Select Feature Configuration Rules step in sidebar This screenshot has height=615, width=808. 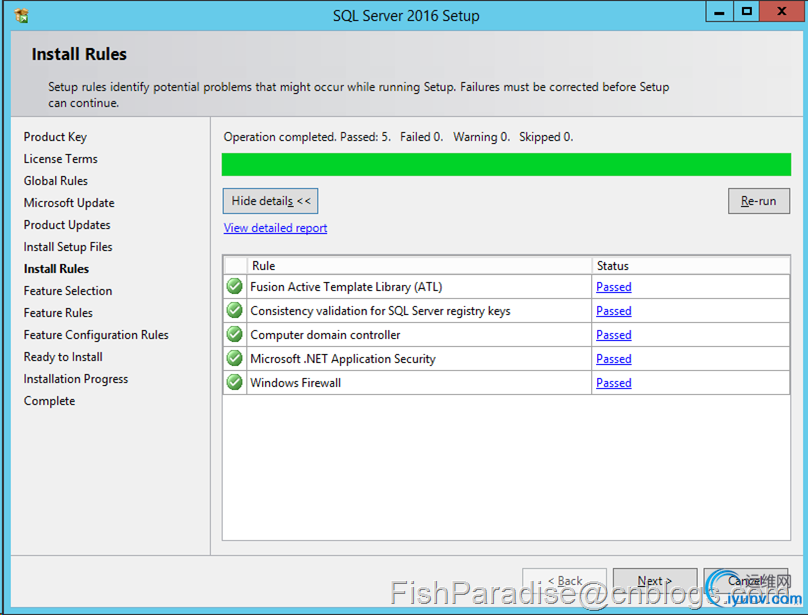click(96, 335)
